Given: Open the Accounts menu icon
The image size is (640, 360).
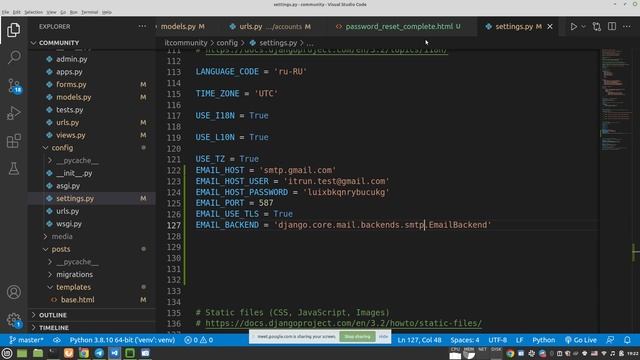Looking at the screenshot, I should point(13,292).
